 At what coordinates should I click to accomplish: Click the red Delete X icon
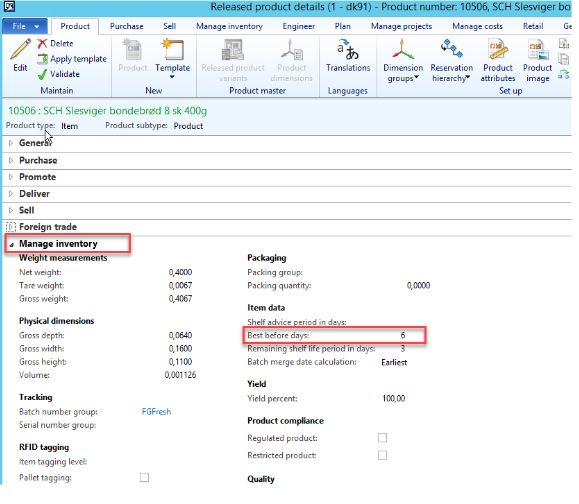pos(42,44)
